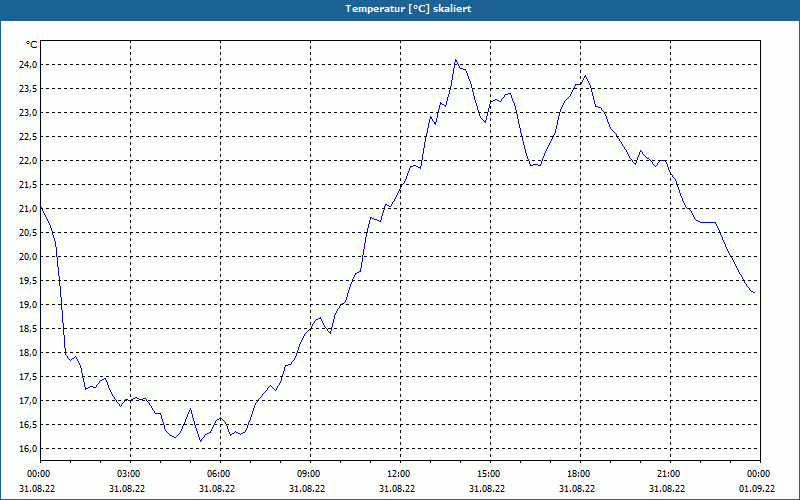Click the "15:00" time label
The width and height of the screenshot is (800, 500).
pos(490,474)
